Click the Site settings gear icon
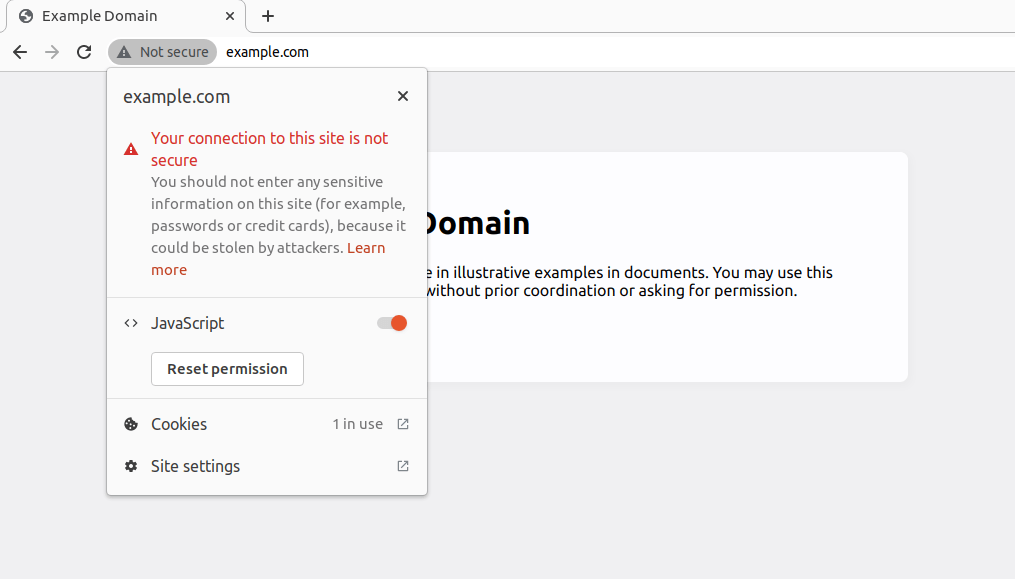Image resolution: width=1015 pixels, height=579 pixels. 131,466
